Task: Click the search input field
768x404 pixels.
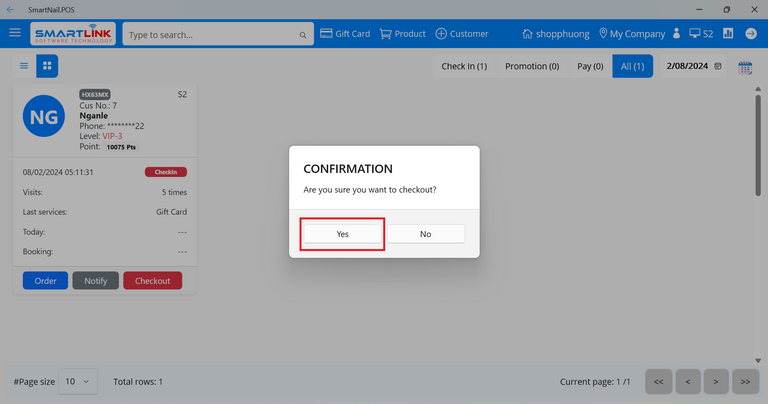Action: [x=212, y=34]
